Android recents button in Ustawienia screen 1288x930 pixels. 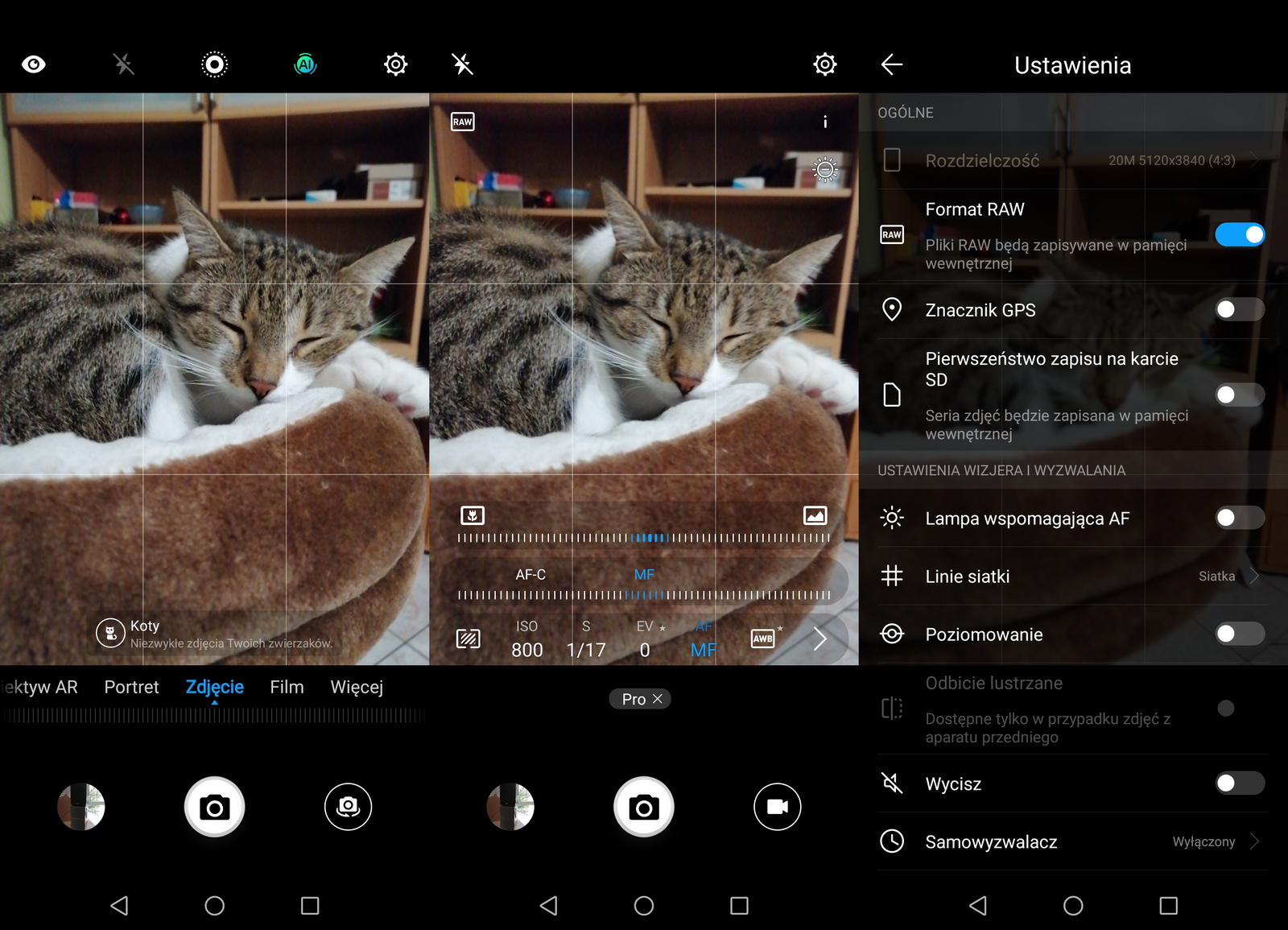pyautogui.click(x=1169, y=906)
